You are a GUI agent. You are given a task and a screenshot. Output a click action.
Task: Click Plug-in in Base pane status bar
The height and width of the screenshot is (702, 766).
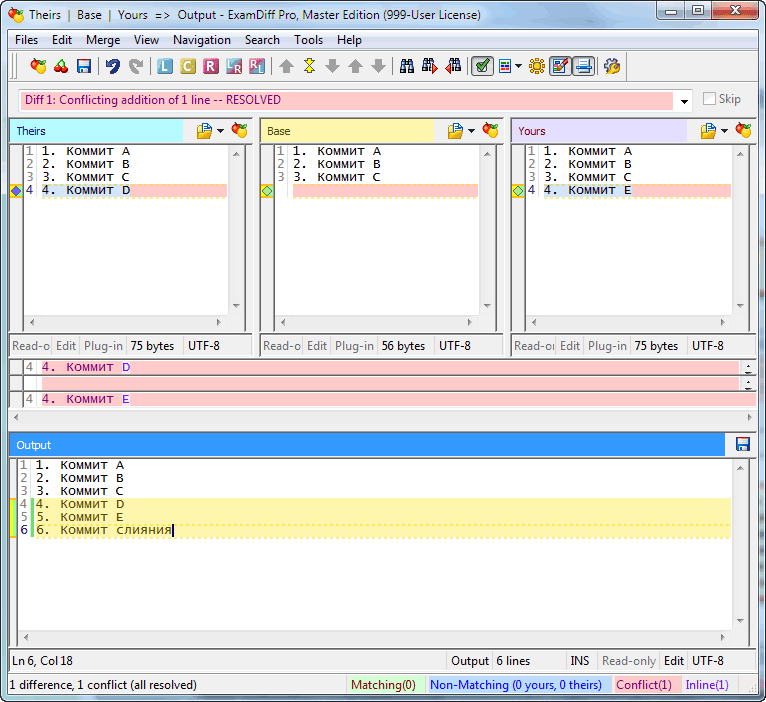[x=354, y=346]
